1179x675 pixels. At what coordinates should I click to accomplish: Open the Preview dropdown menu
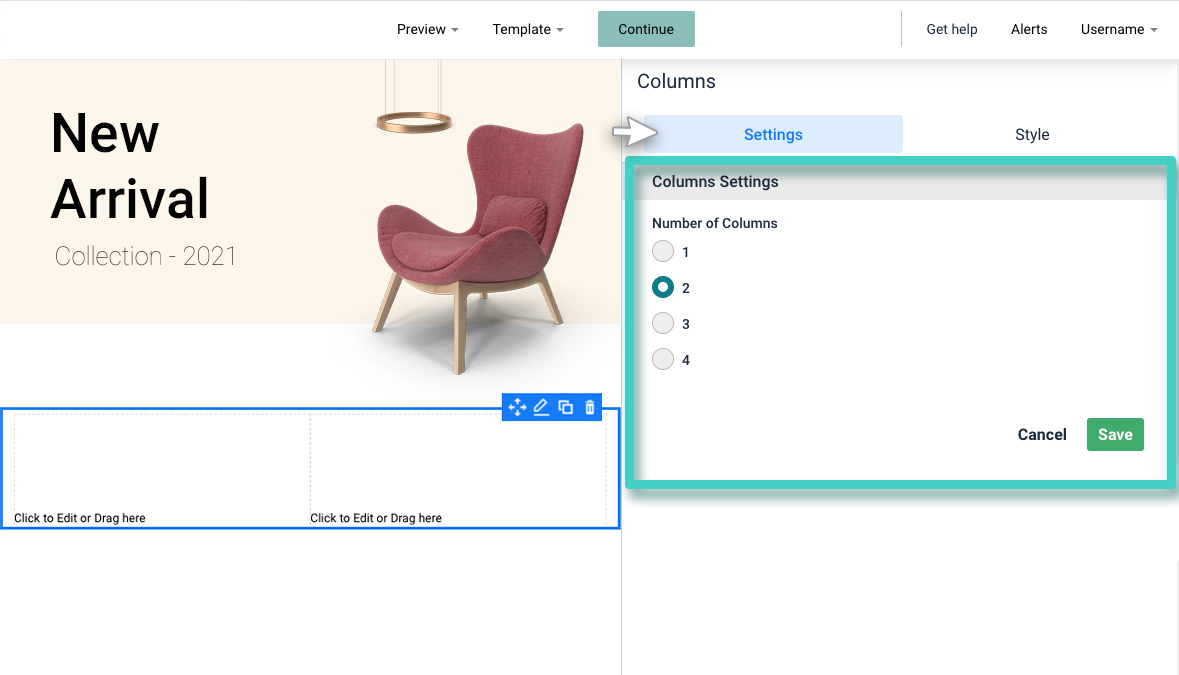pyautogui.click(x=427, y=29)
